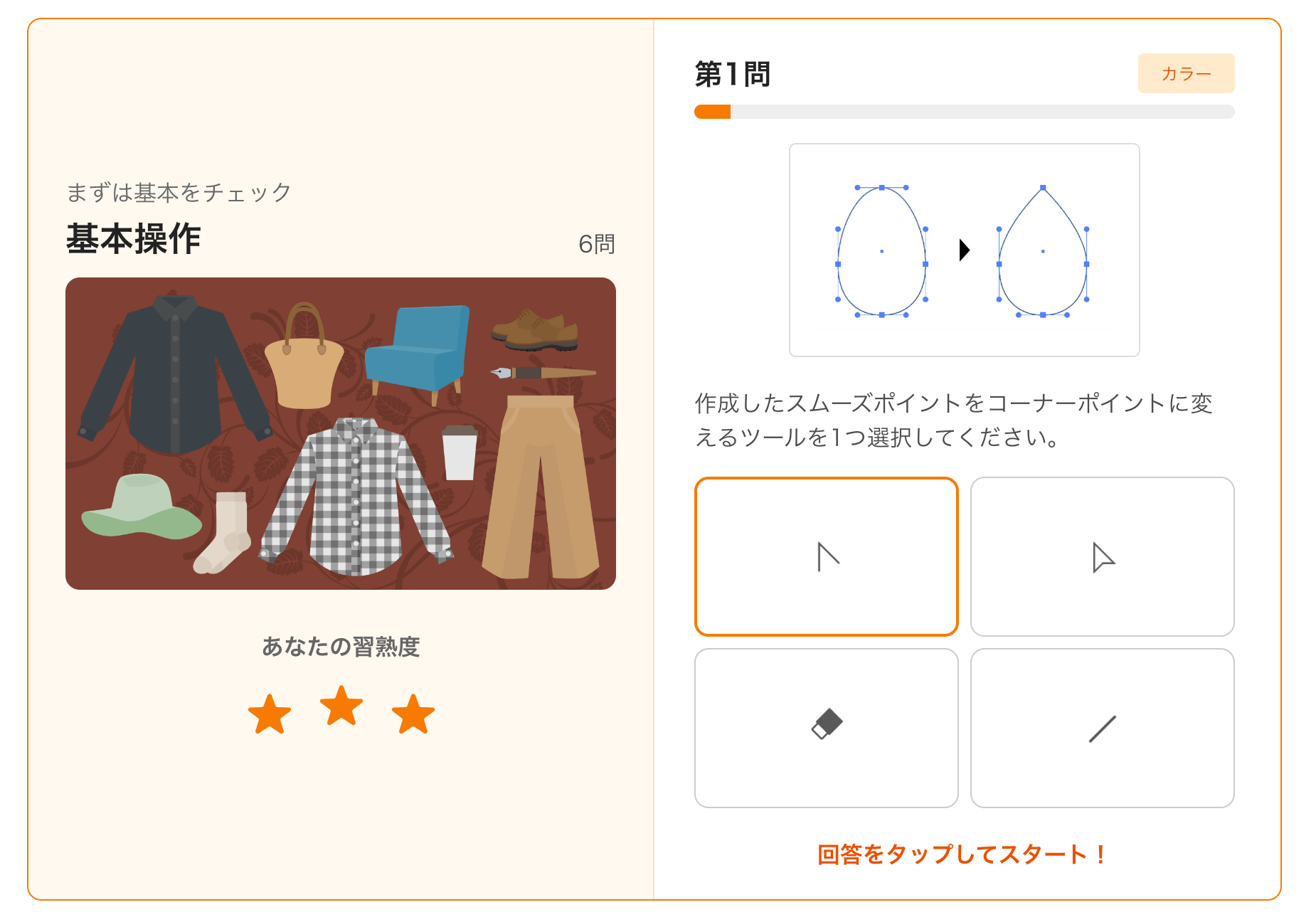Click the まずは基本をチェック subtitle
The height and width of the screenshot is (922, 1316).
pyautogui.click(x=179, y=192)
